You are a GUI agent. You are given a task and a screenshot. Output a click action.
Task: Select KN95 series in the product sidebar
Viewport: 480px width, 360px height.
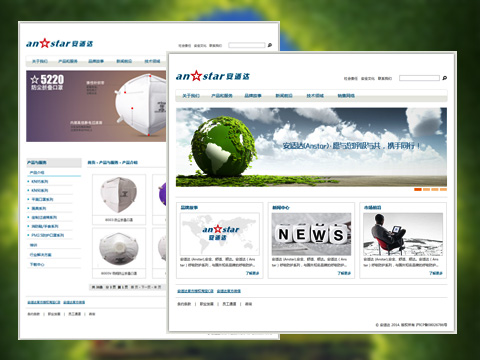[x=40, y=181]
